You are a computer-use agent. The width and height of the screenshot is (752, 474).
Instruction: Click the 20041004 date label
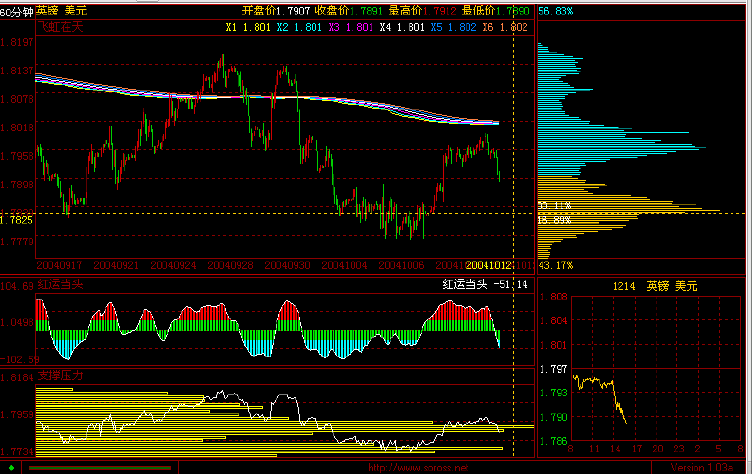click(344, 265)
